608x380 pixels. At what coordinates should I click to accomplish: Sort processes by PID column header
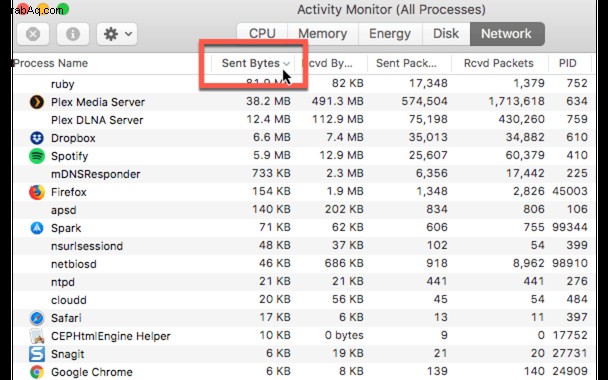point(568,63)
